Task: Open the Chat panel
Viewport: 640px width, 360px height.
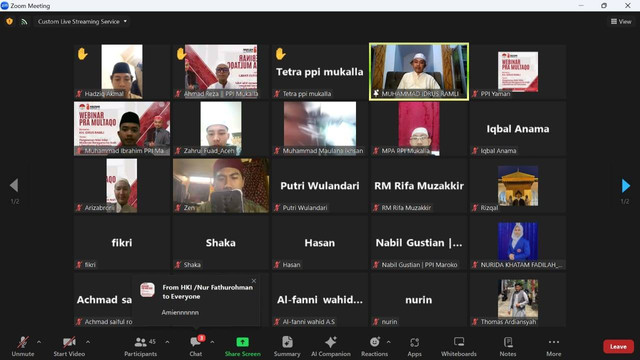Action: [196, 346]
